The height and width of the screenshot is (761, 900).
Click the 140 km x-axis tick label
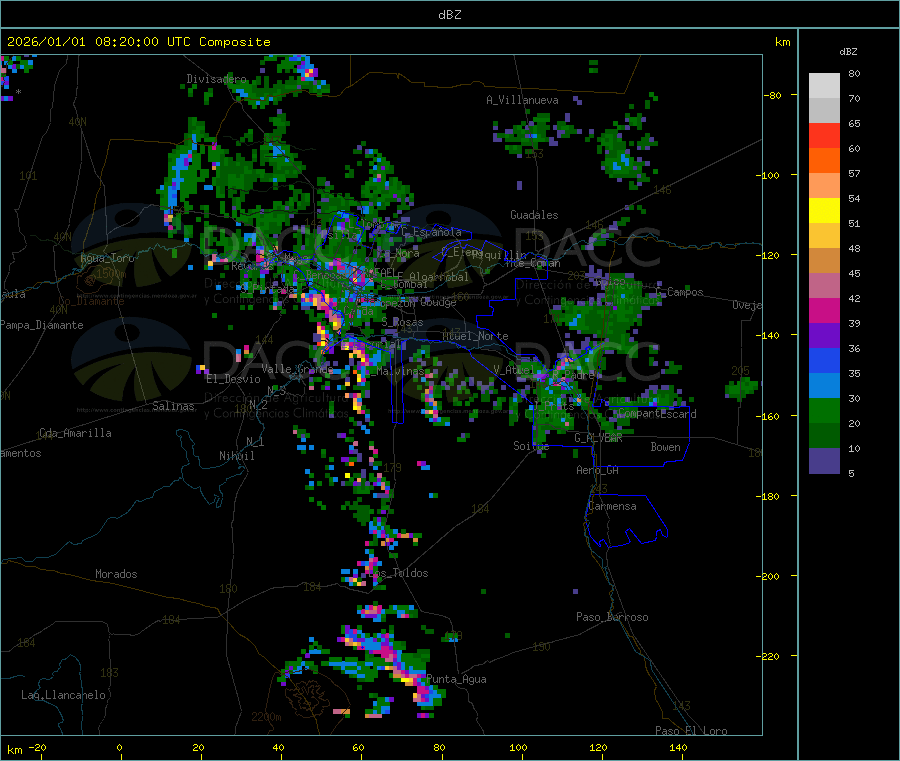click(678, 747)
